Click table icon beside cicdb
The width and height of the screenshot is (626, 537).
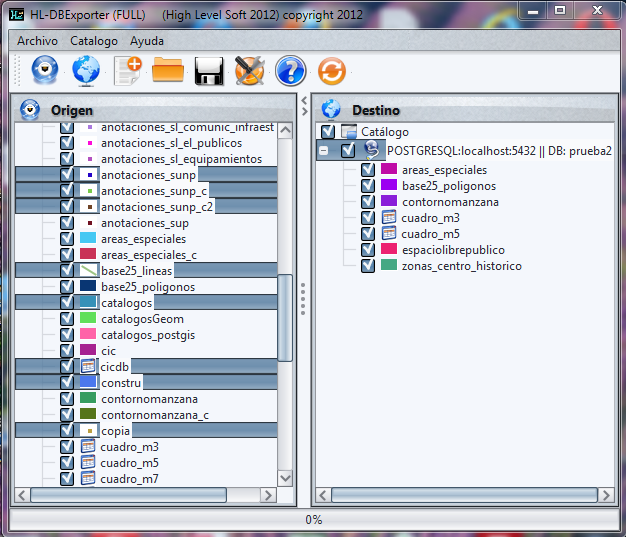(88, 366)
